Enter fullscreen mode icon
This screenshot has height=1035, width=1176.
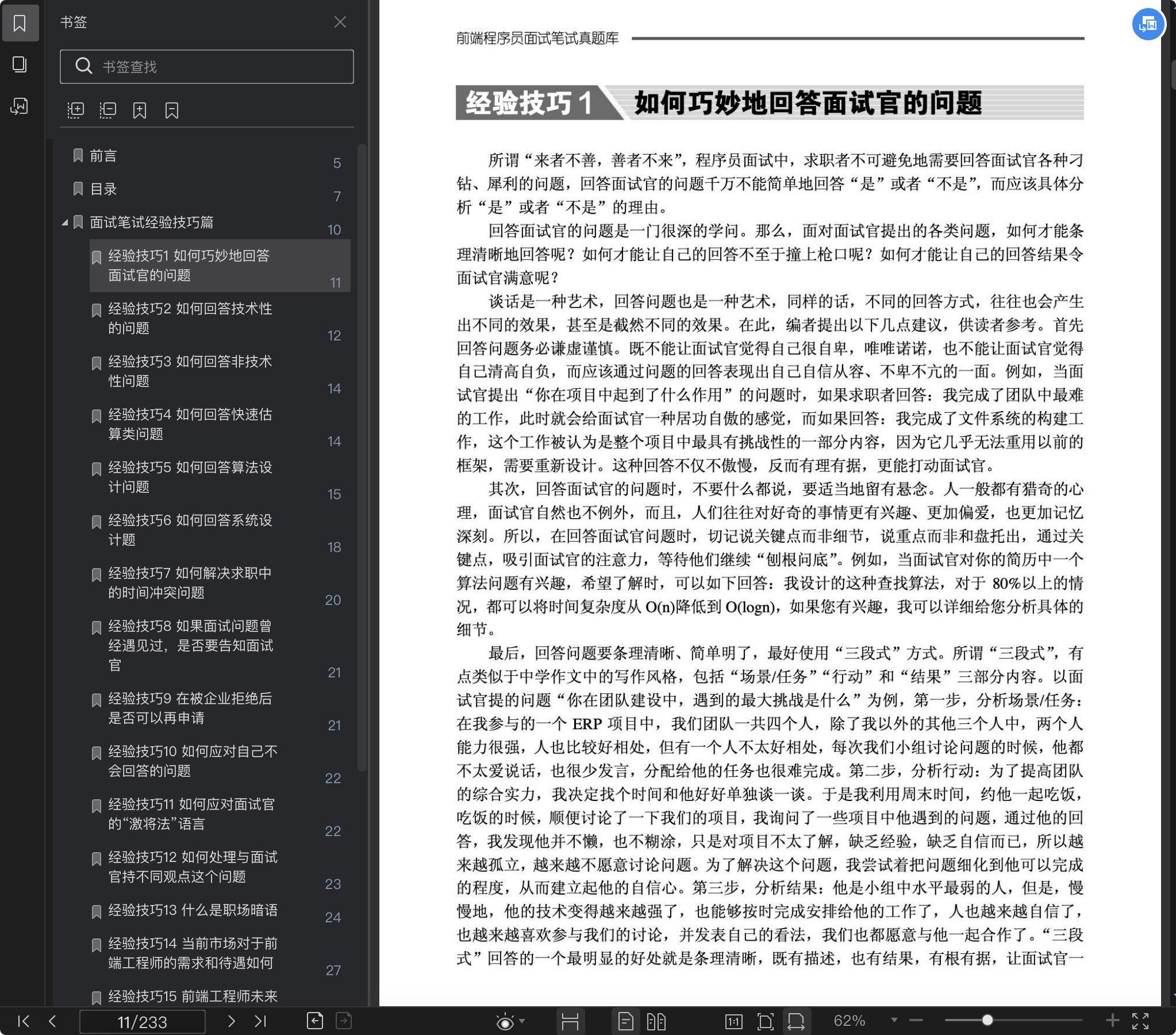[1140, 1021]
